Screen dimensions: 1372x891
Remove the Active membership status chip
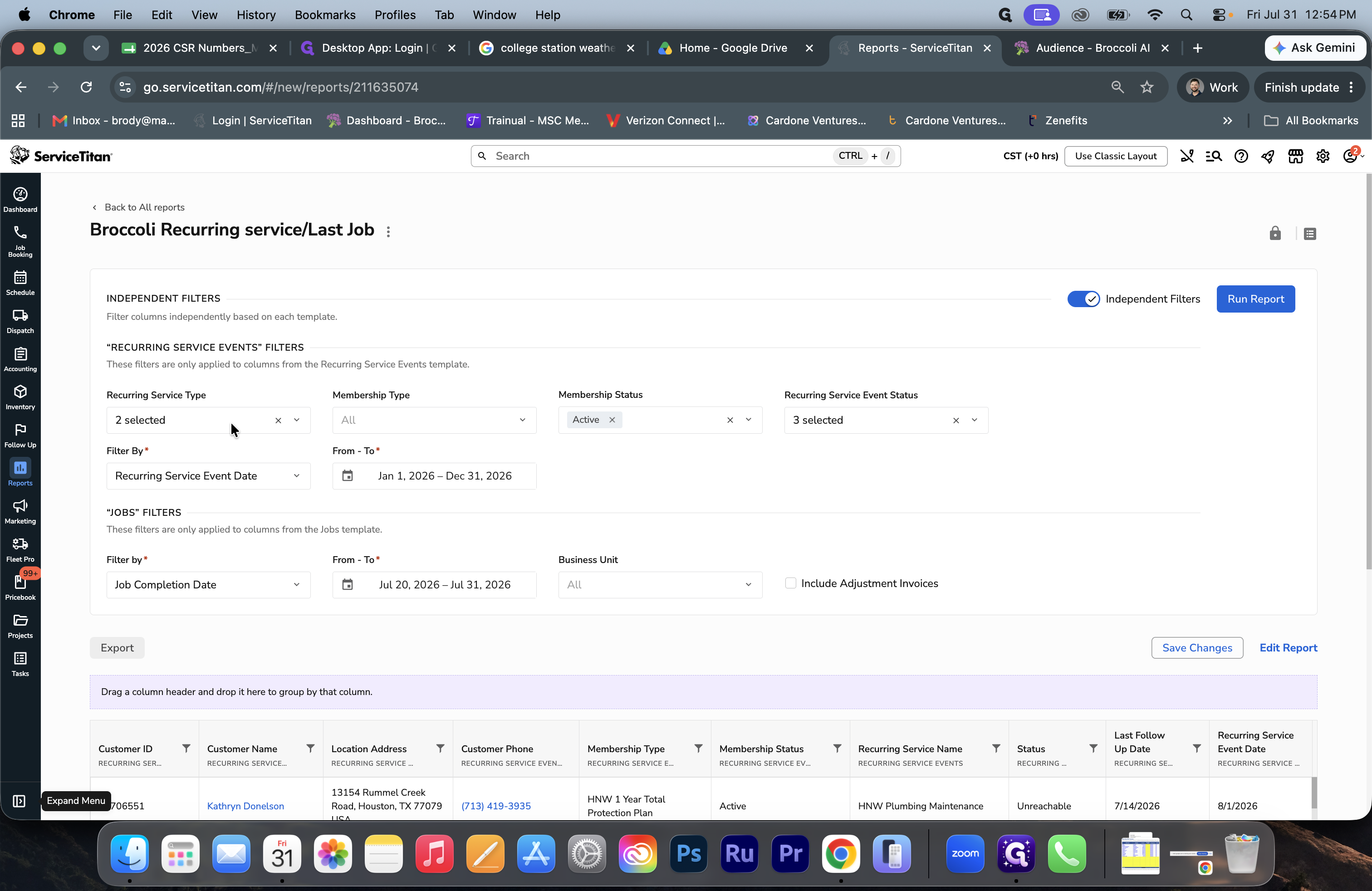coord(612,420)
